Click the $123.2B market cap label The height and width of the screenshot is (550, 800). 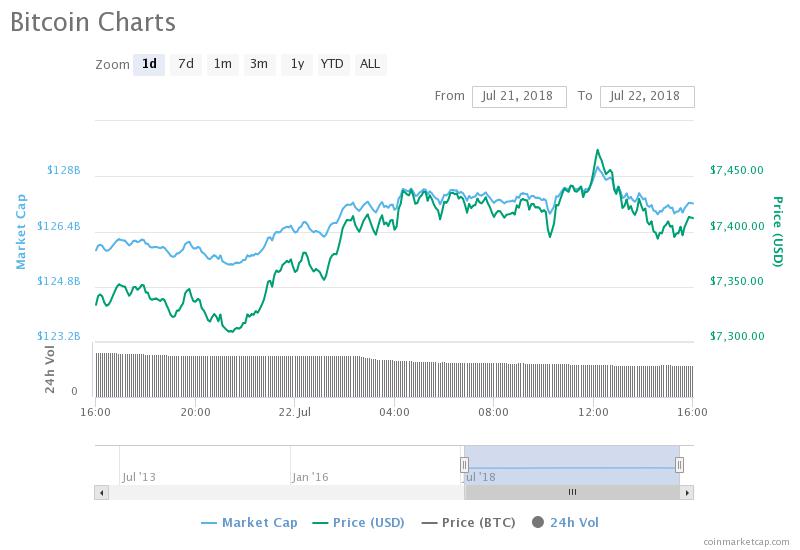[59, 336]
